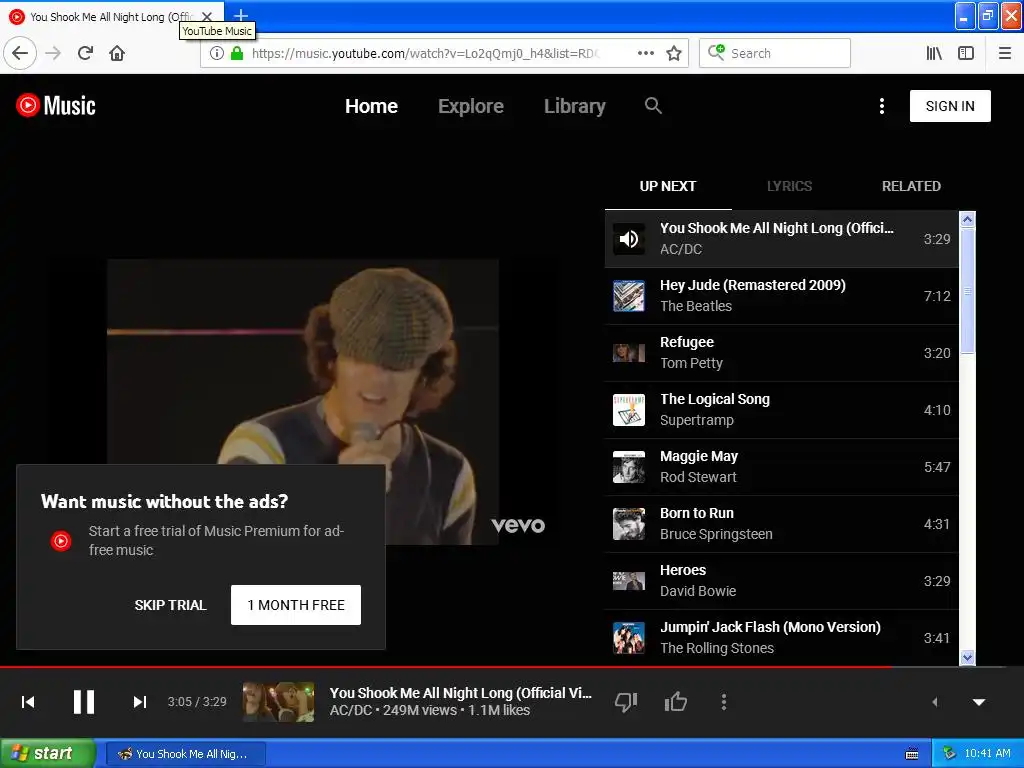
Task: Switch to the LYRICS tab
Action: [x=790, y=186]
